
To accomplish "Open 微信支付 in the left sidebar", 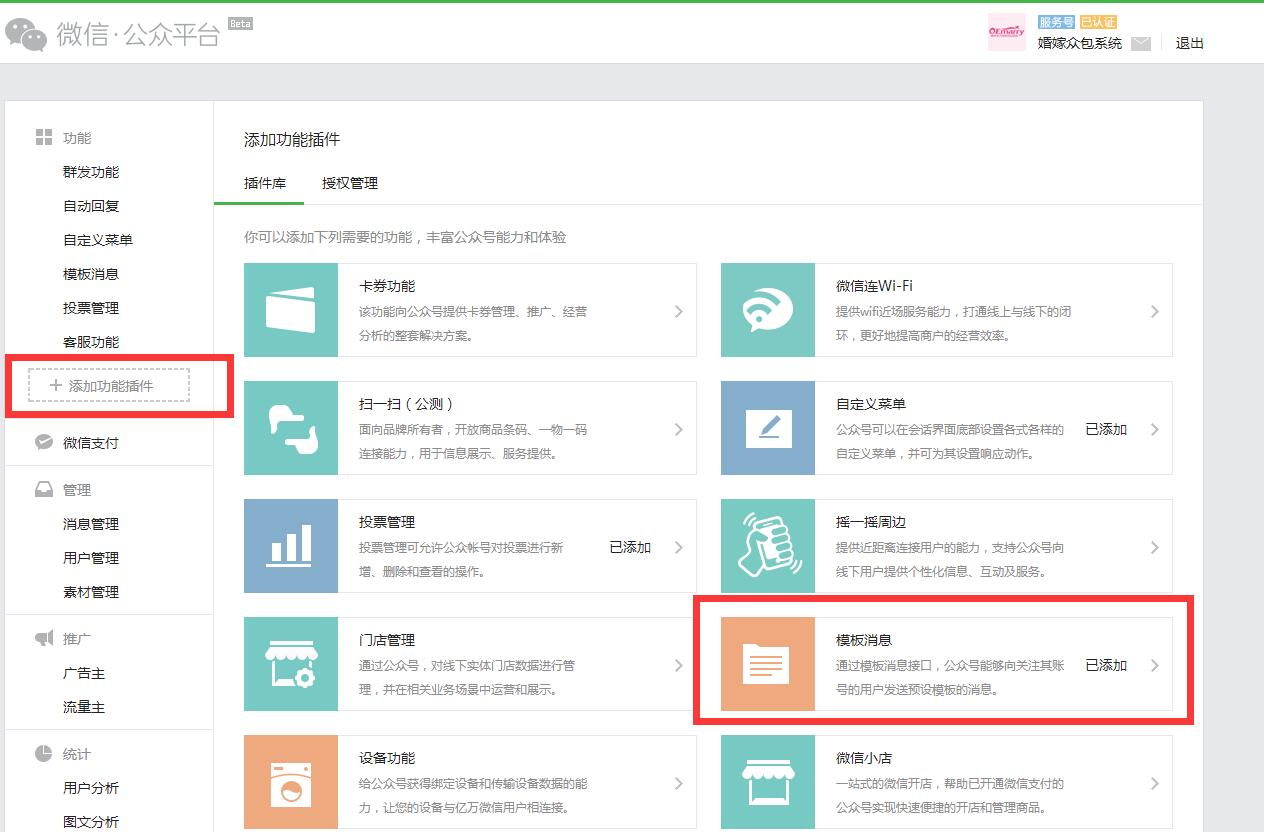I will click(91, 443).
